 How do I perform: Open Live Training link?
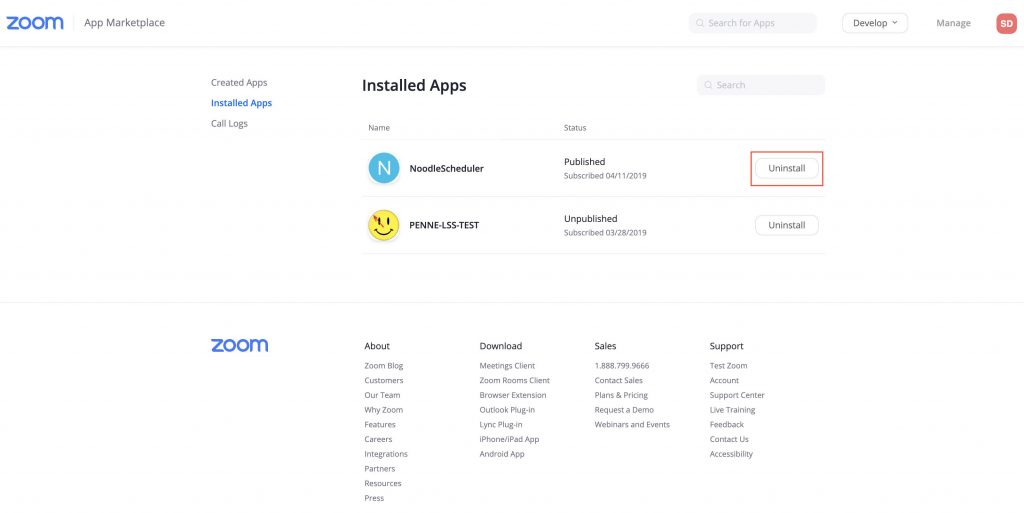point(733,410)
